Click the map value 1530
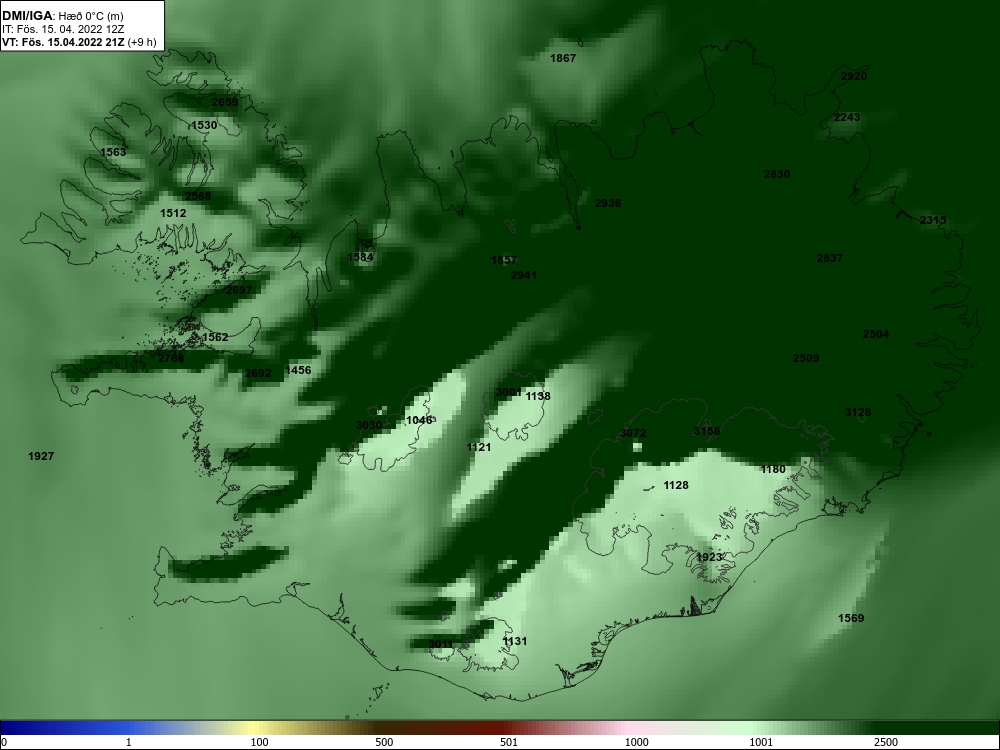This screenshot has width=1000, height=750. click(204, 125)
